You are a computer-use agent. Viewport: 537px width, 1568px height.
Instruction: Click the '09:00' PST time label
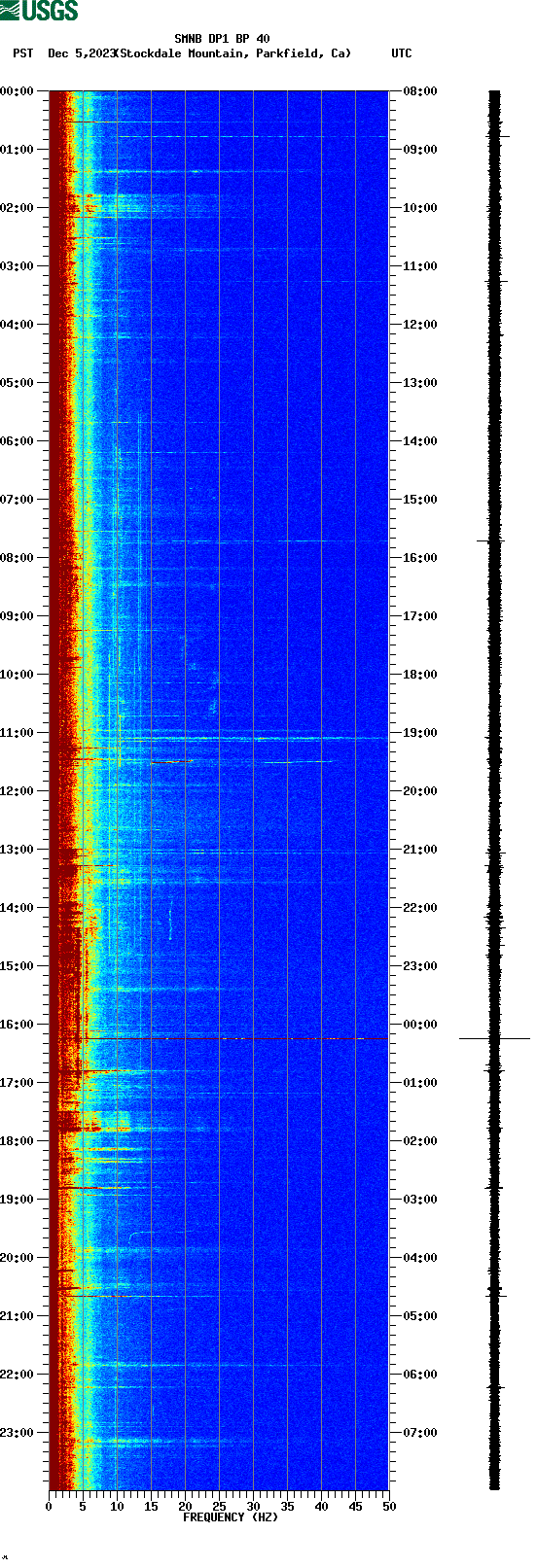[18, 616]
